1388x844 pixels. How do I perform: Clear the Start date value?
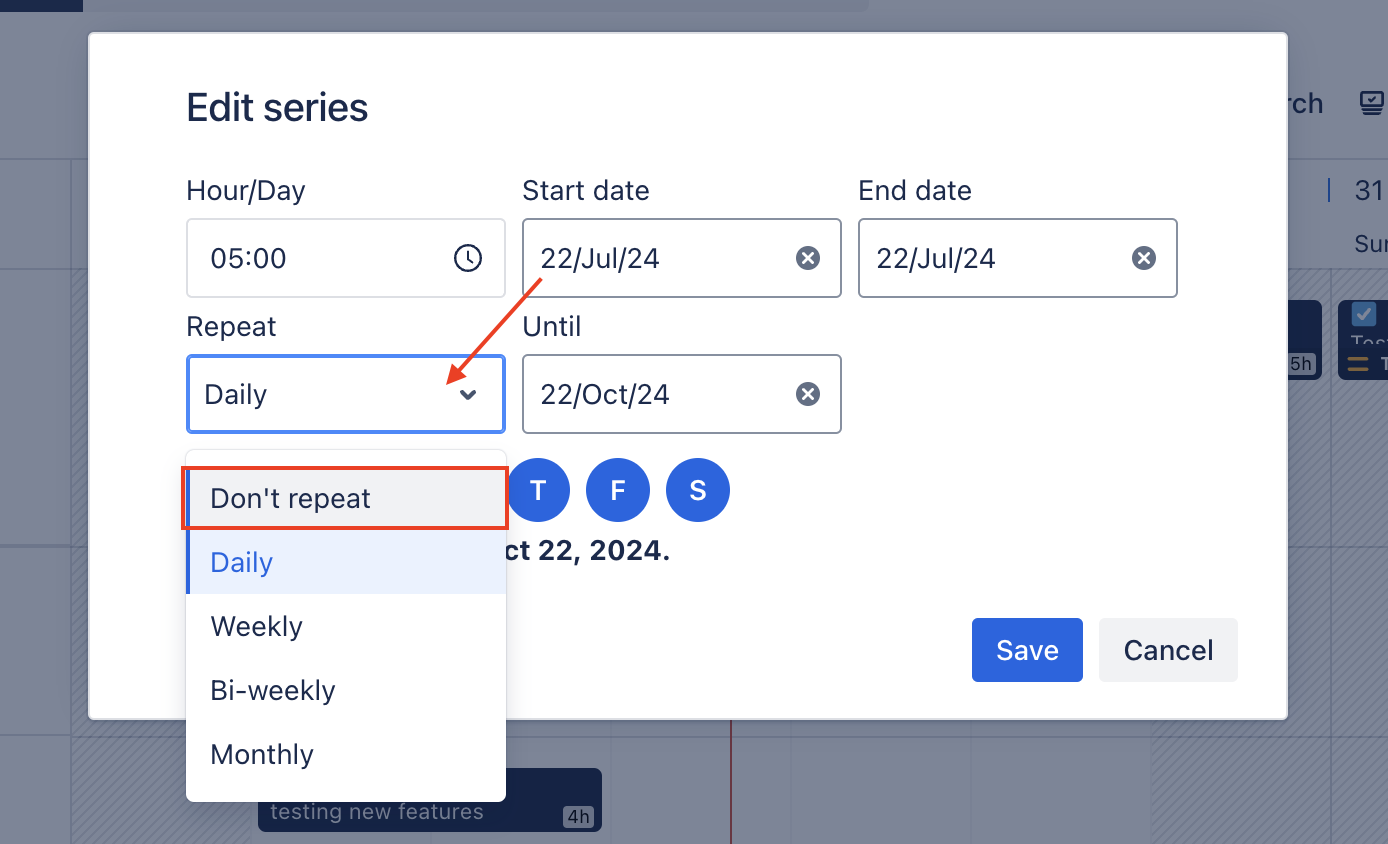[807, 258]
